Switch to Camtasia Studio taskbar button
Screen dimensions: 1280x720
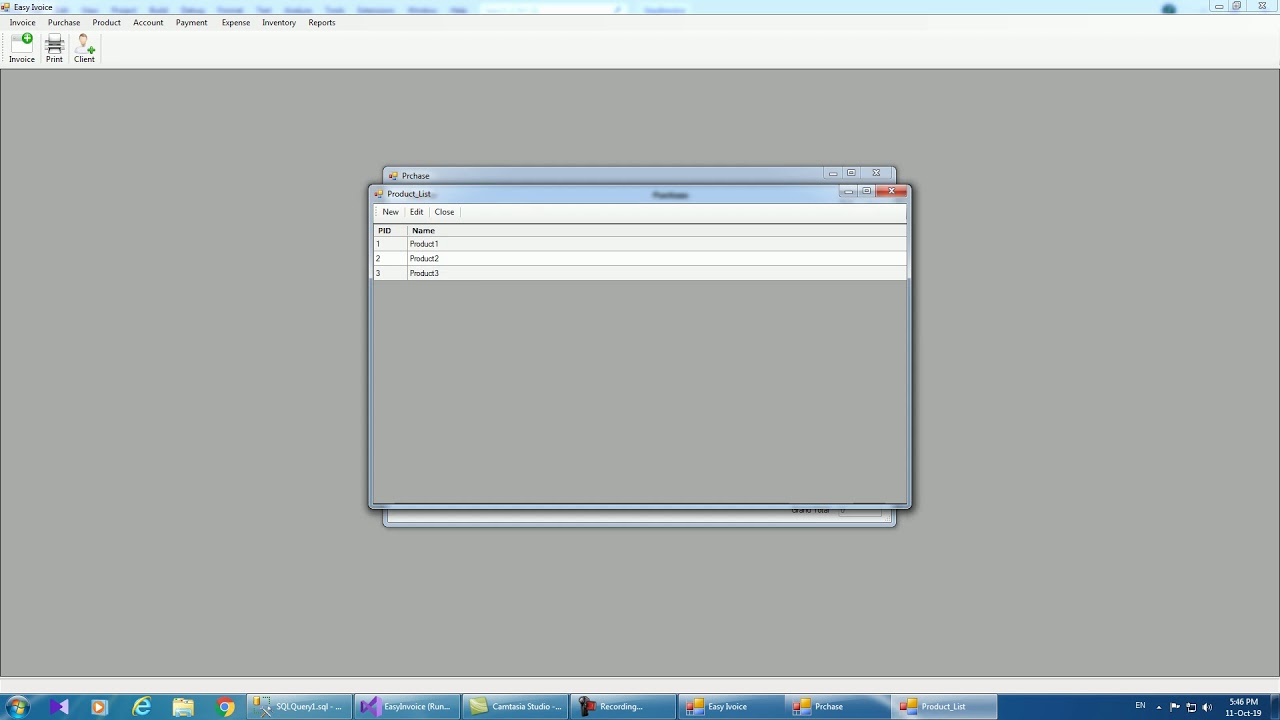tap(515, 707)
